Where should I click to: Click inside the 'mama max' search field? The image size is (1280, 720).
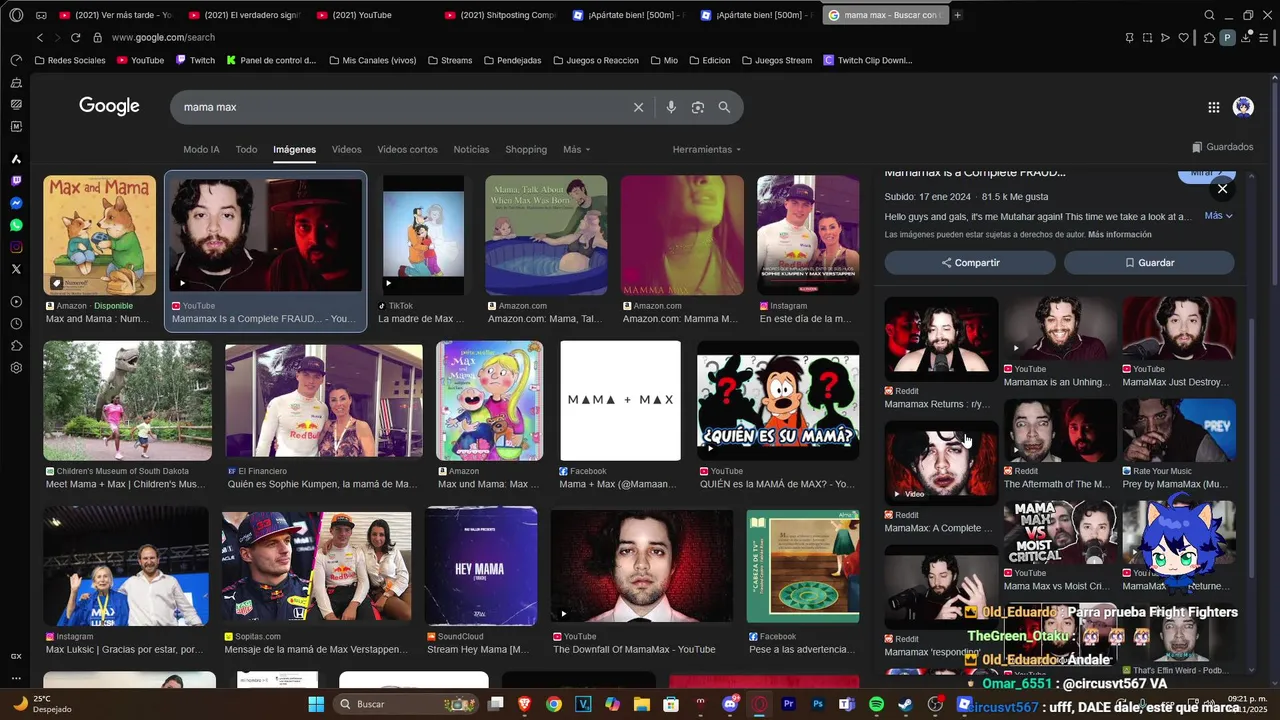tap(400, 107)
